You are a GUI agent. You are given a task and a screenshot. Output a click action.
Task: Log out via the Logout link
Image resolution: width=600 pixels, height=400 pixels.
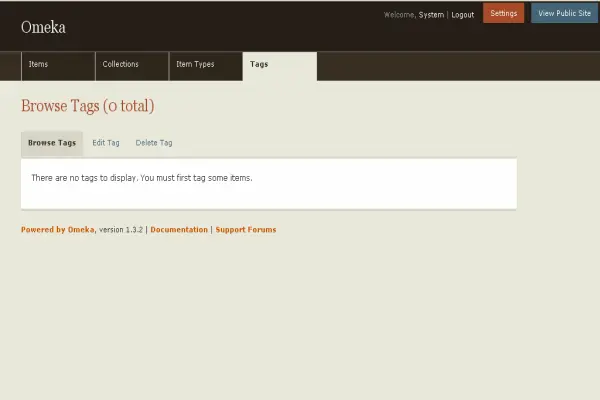point(462,15)
